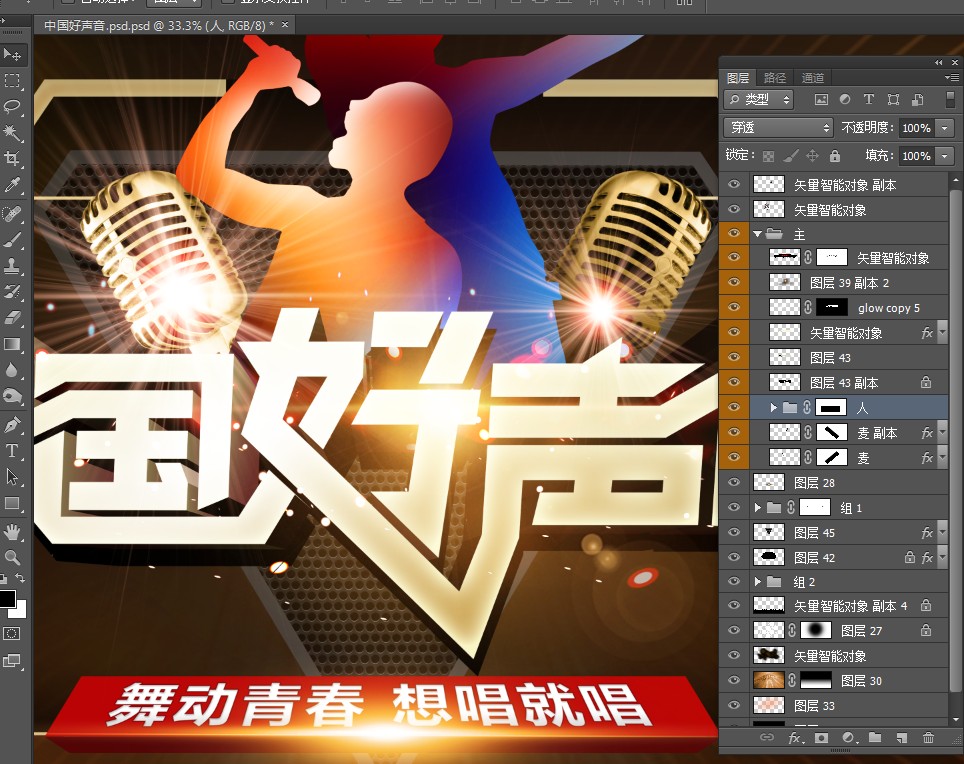Create a new layer
The width and height of the screenshot is (964, 764).
click(x=901, y=737)
